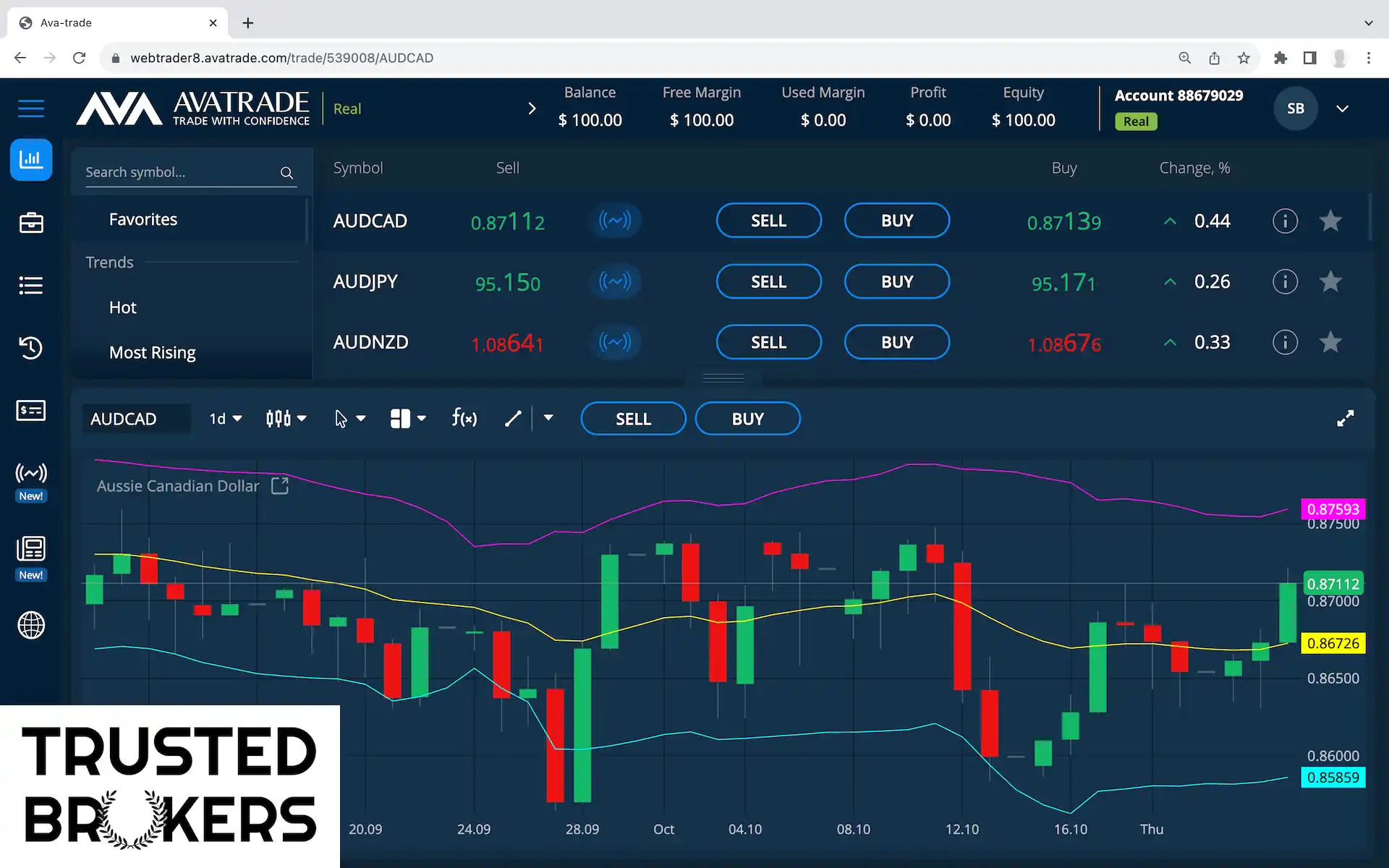Click SELL in the AUDCAD row
1389x868 pixels.
point(768,221)
